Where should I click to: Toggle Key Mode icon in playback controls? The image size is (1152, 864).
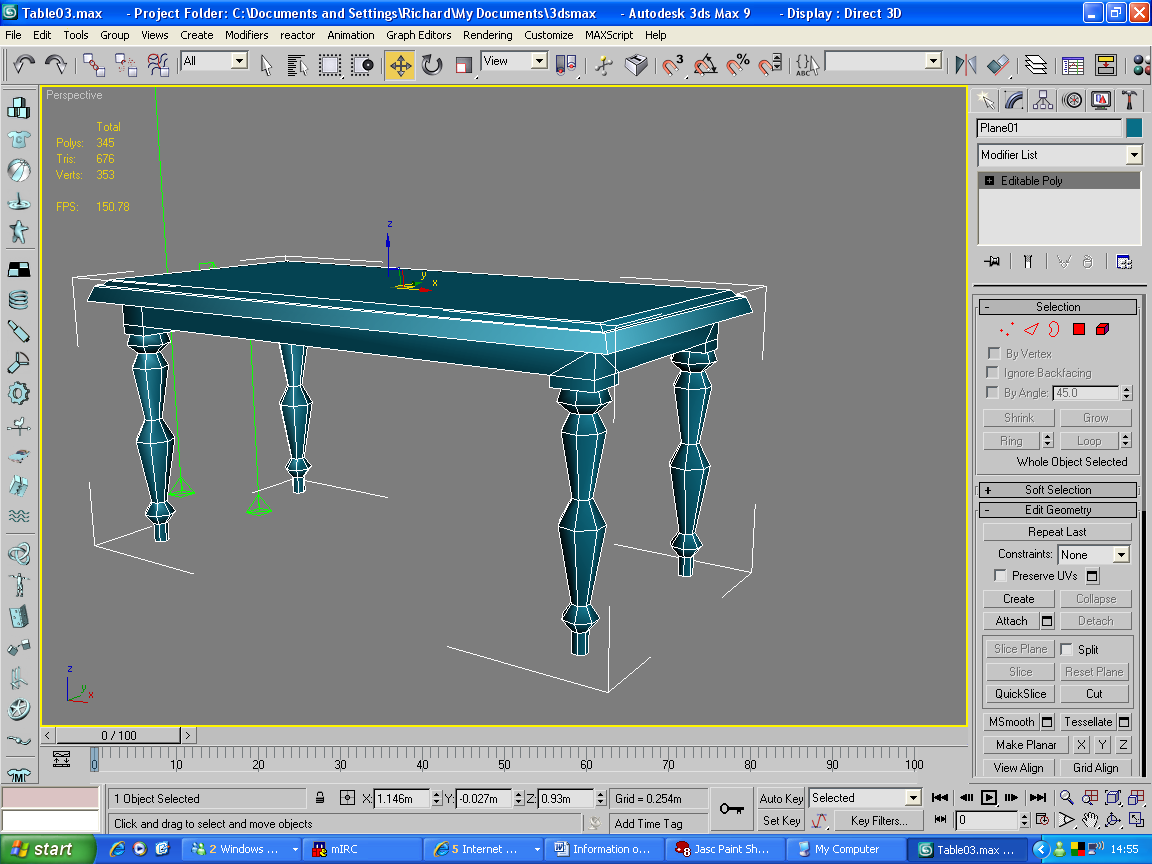point(940,819)
